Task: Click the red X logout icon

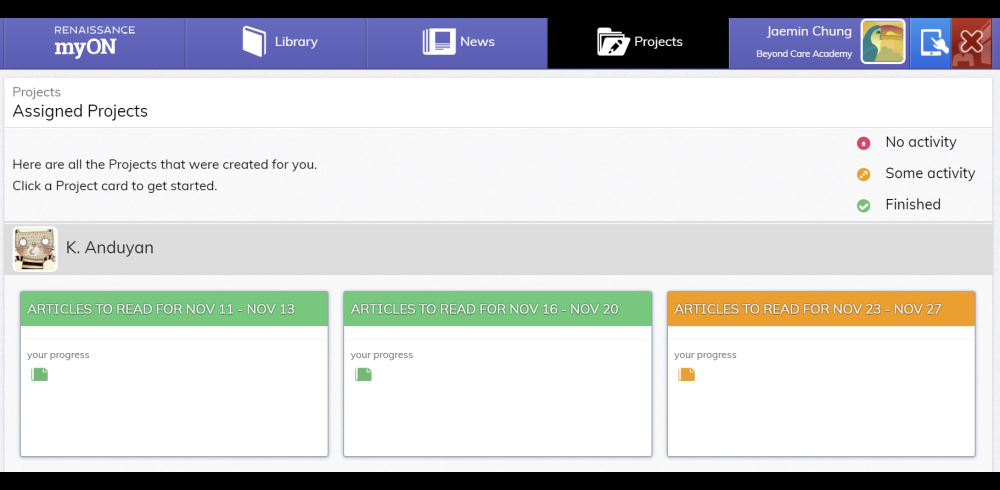Action: tap(971, 43)
